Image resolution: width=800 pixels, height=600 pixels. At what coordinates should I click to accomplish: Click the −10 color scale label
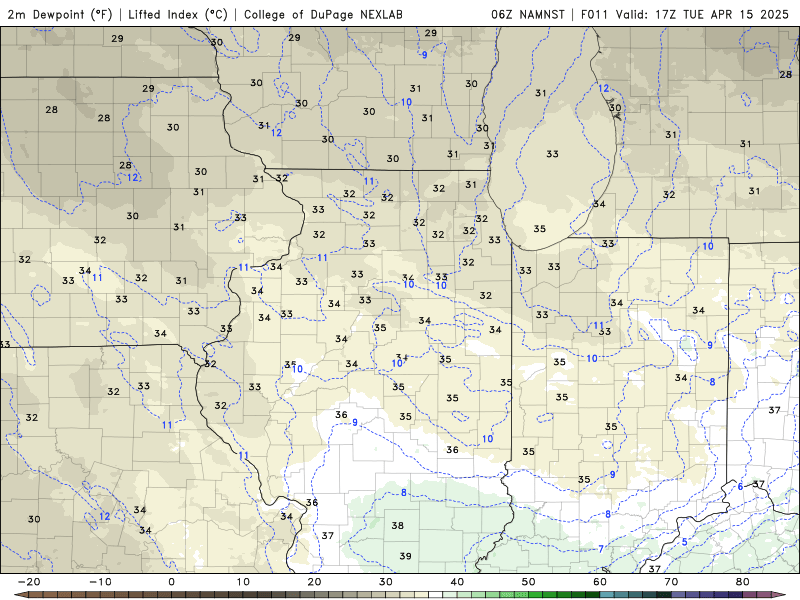(x=100, y=582)
